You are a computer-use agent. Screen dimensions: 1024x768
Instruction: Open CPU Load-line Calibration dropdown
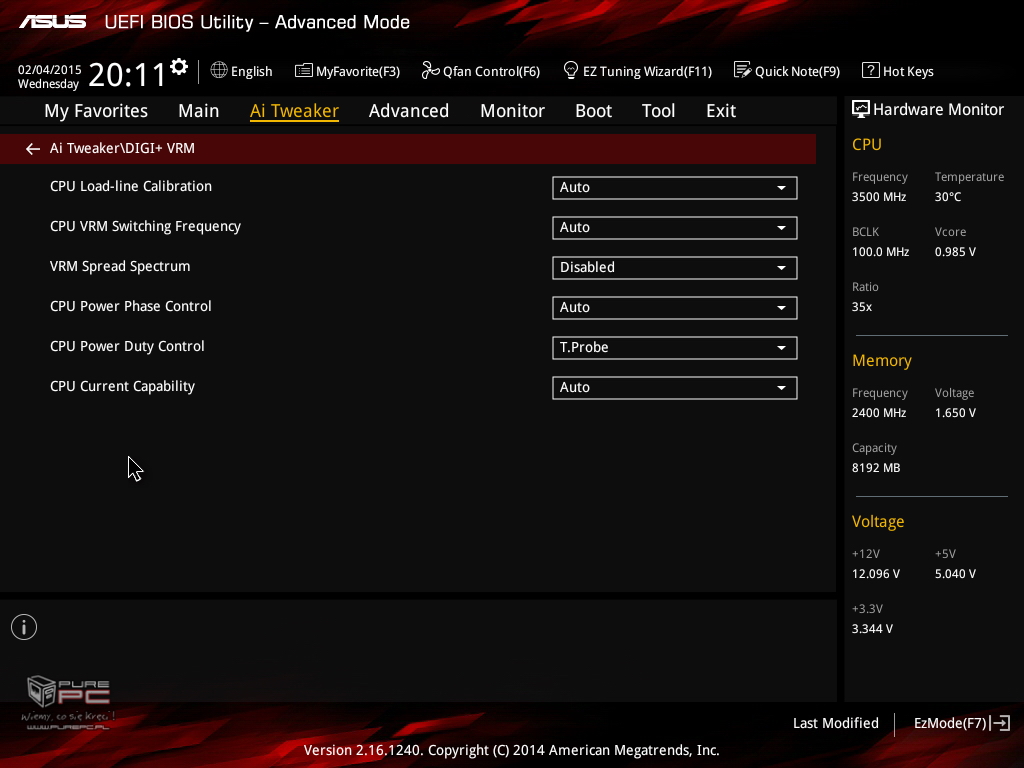tap(675, 187)
